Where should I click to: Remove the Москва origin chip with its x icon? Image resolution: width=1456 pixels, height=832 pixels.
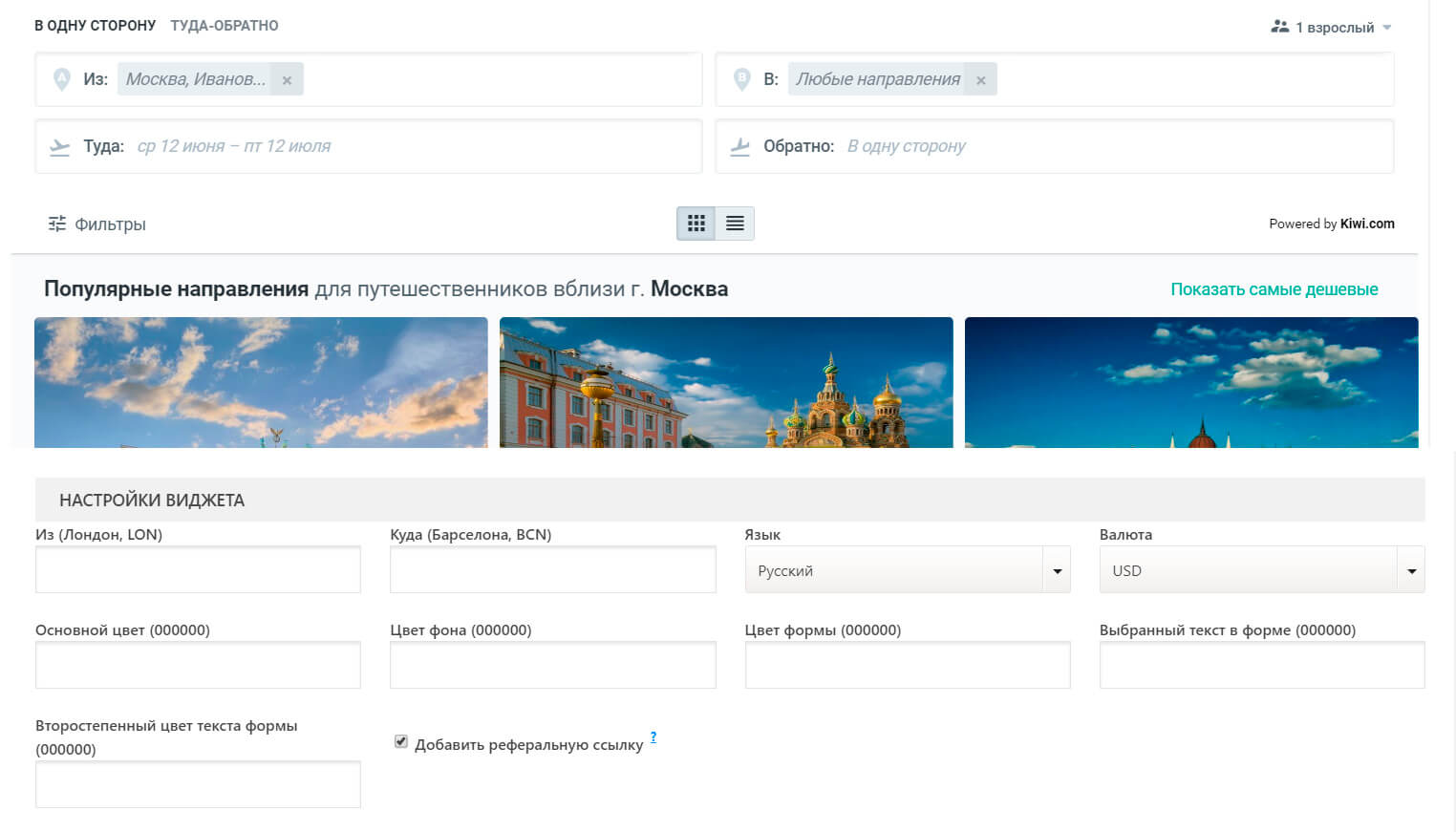click(x=287, y=79)
